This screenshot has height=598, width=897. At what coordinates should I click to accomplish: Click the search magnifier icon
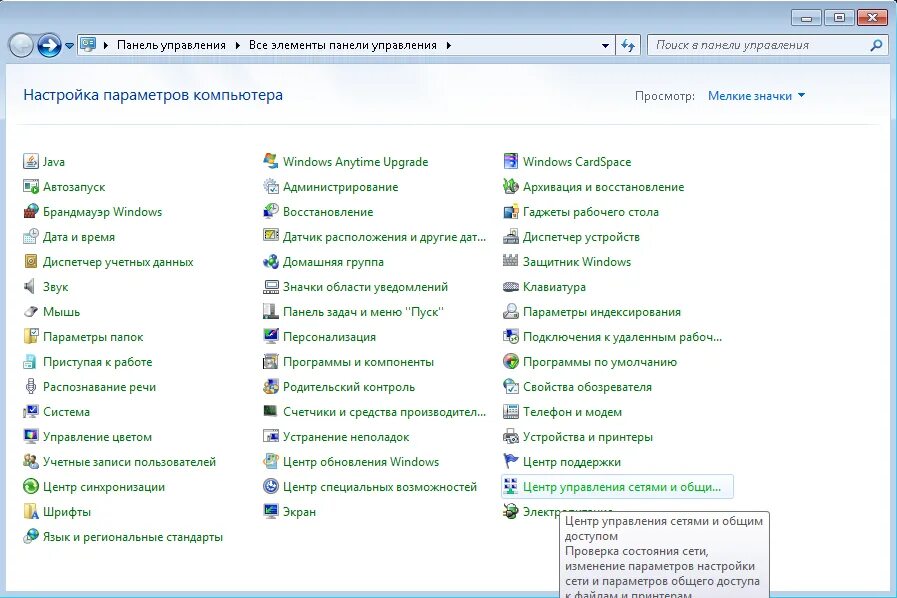coord(876,45)
